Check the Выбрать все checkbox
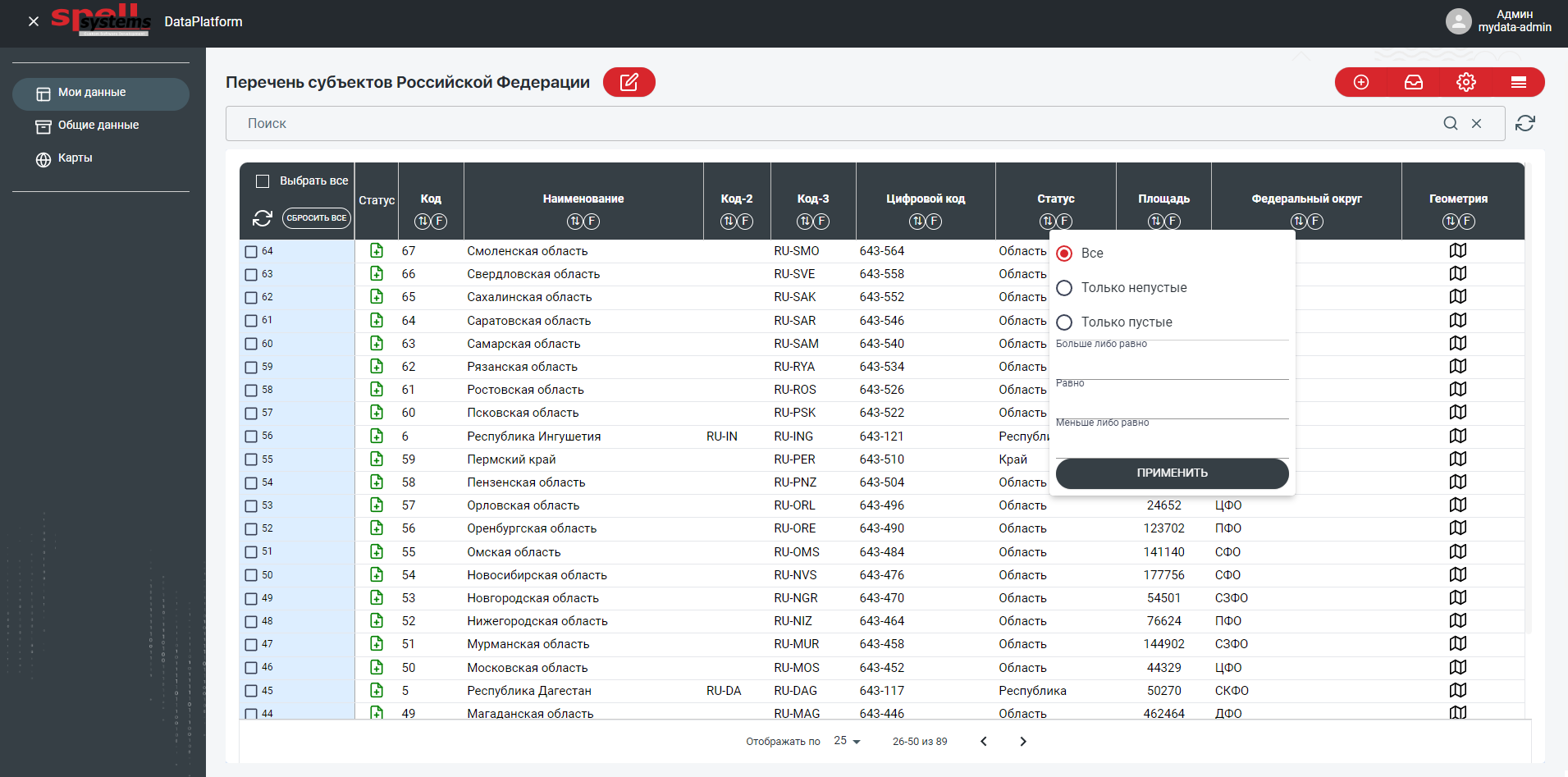1568x777 pixels. 263,181
